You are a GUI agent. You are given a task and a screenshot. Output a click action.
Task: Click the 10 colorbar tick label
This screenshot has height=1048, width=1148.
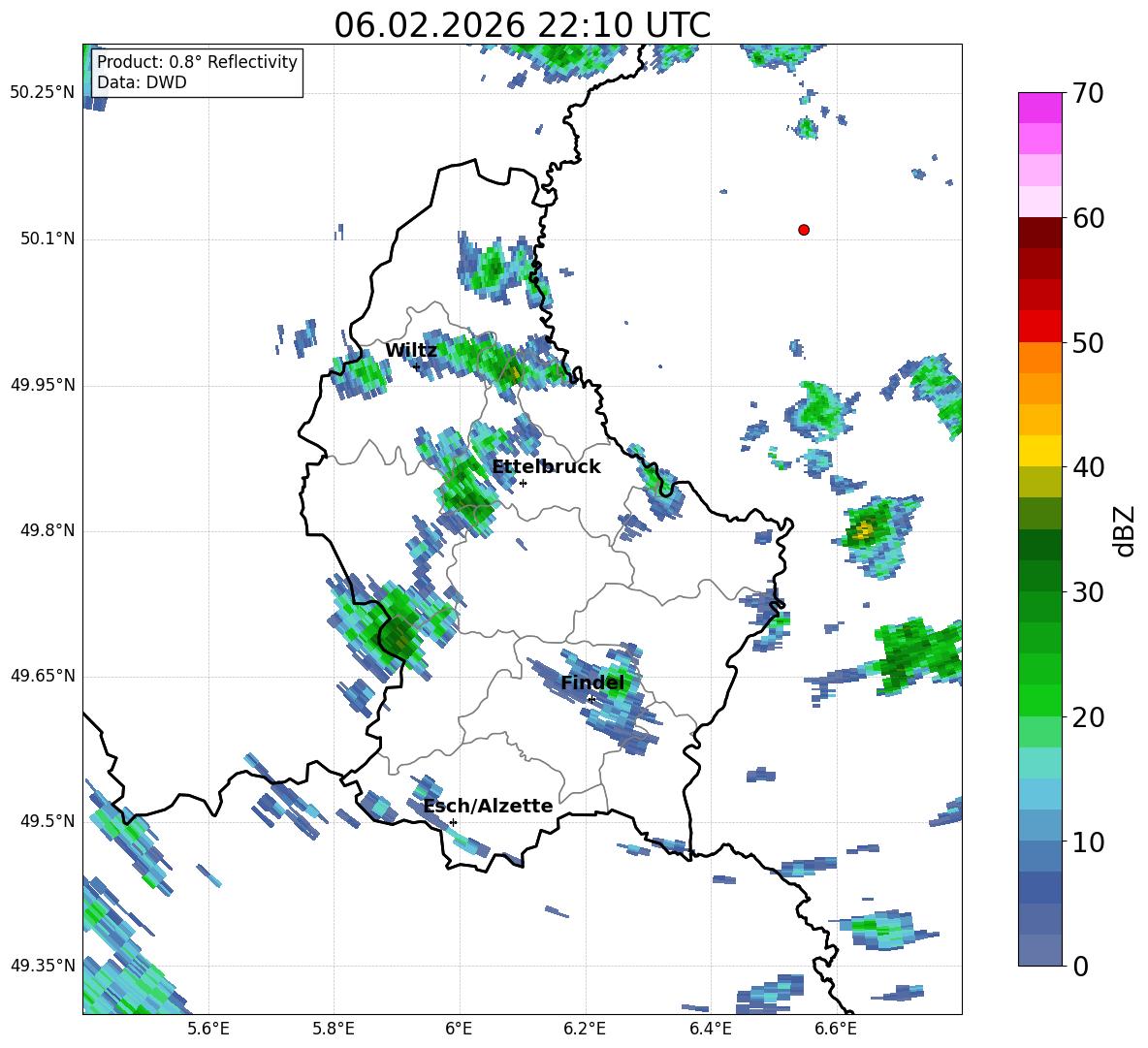coord(1087,842)
